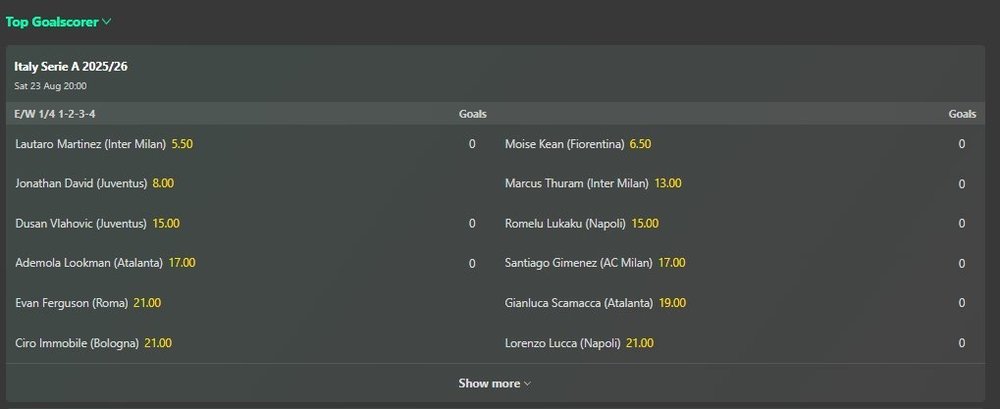
Task: Click the Italy Serie A 2025/26 heading
Action: tap(70, 67)
